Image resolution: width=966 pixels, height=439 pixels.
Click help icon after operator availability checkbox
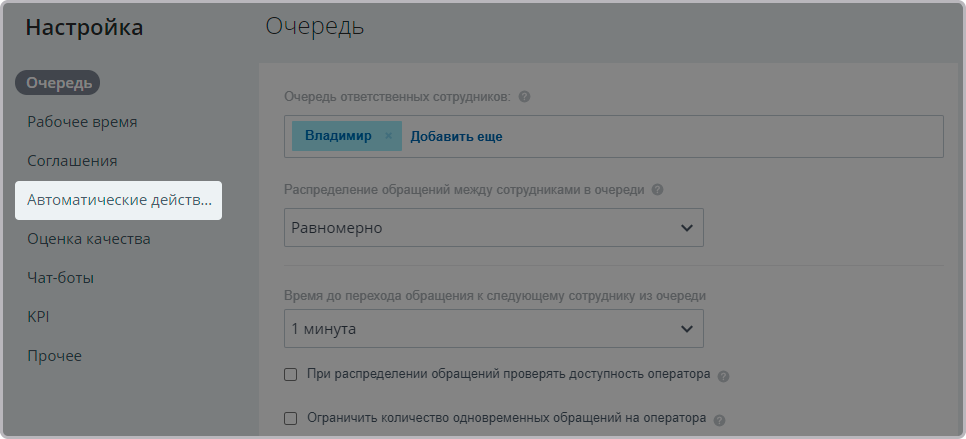723,376
